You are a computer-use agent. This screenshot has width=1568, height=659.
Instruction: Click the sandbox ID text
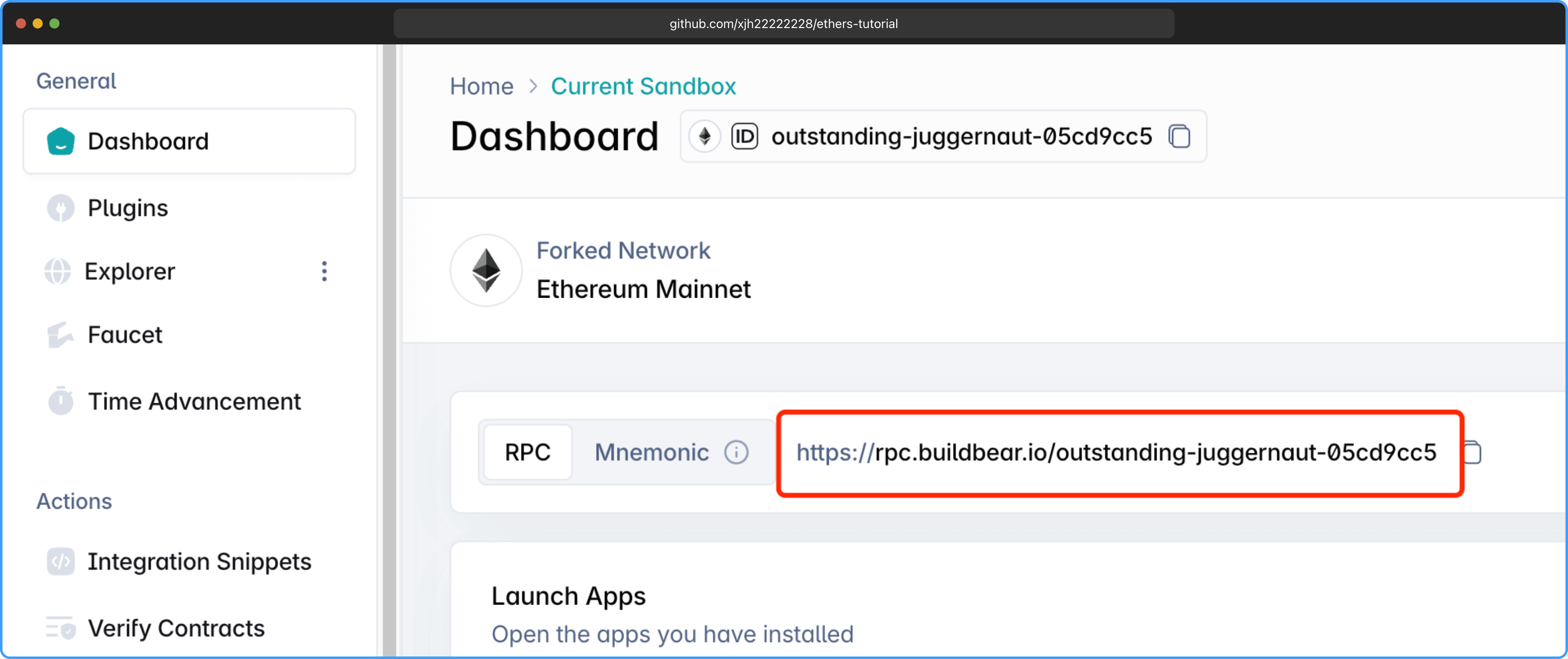pos(962,136)
